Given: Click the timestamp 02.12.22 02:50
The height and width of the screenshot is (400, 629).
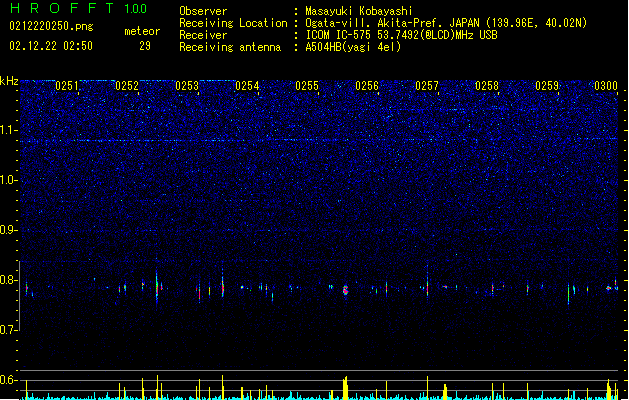Looking at the screenshot, I should pos(51,46).
